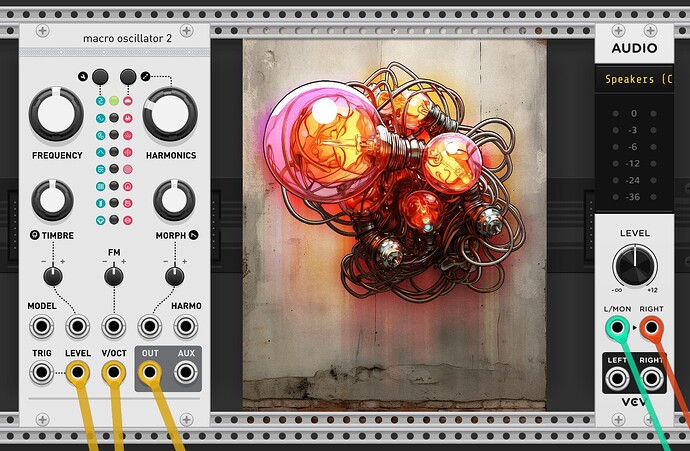This screenshot has width=690, height=451.
Task: Select the MORPH knob
Action: (x=174, y=200)
